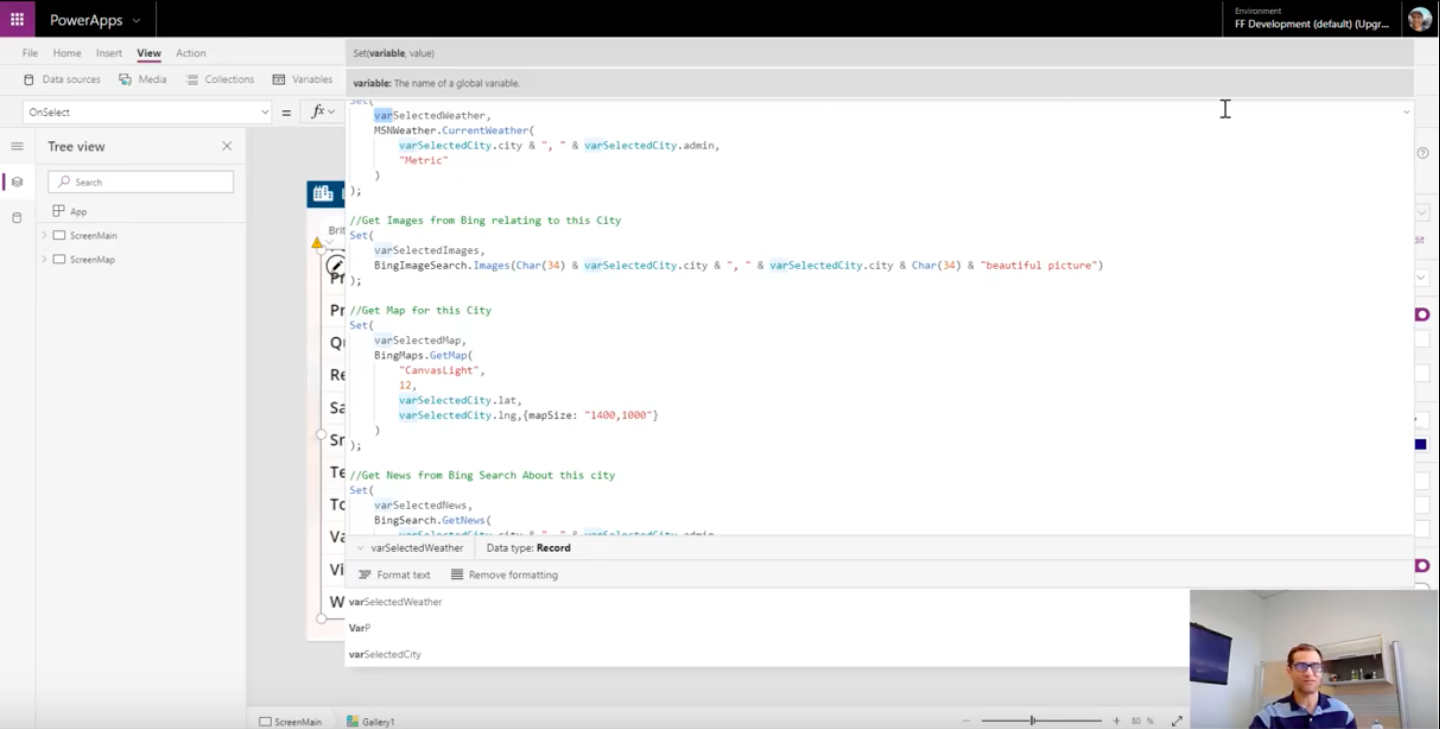
Task: Open the Variables viewer
Action: click(302, 79)
